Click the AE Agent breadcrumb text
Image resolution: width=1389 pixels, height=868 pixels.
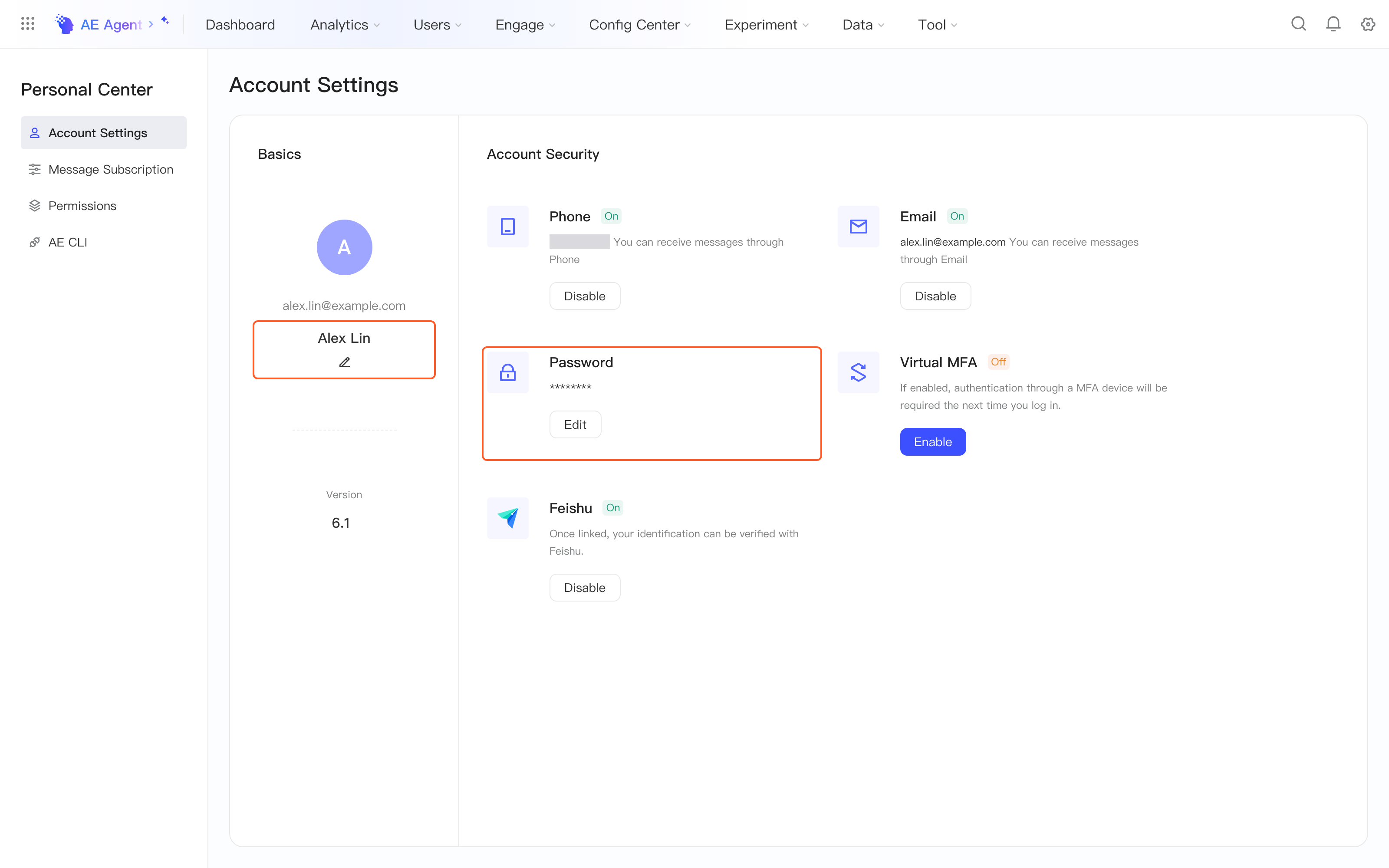coord(111,25)
